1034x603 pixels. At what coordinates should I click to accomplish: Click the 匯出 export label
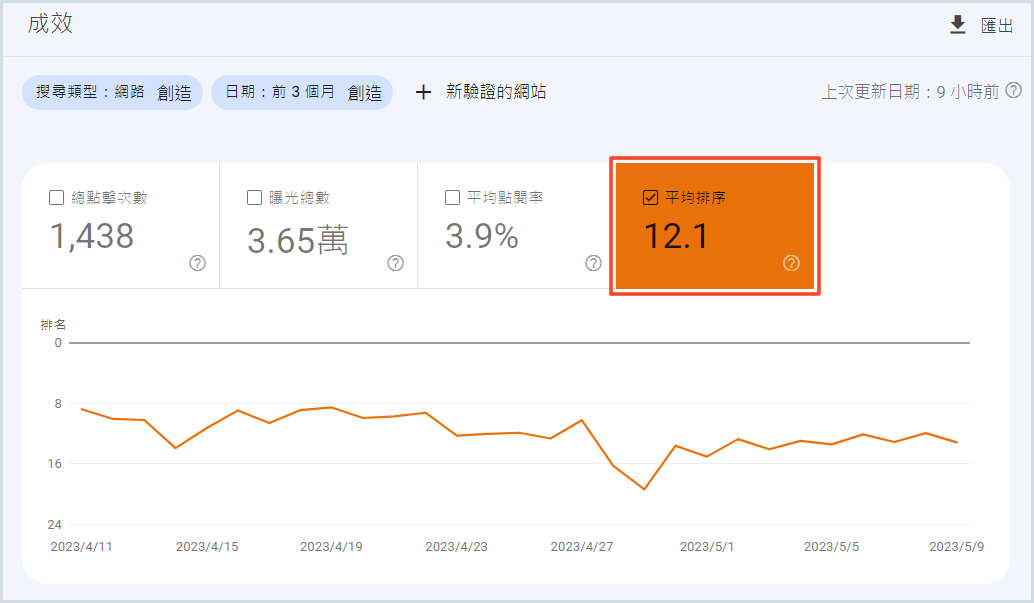tap(997, 26)
